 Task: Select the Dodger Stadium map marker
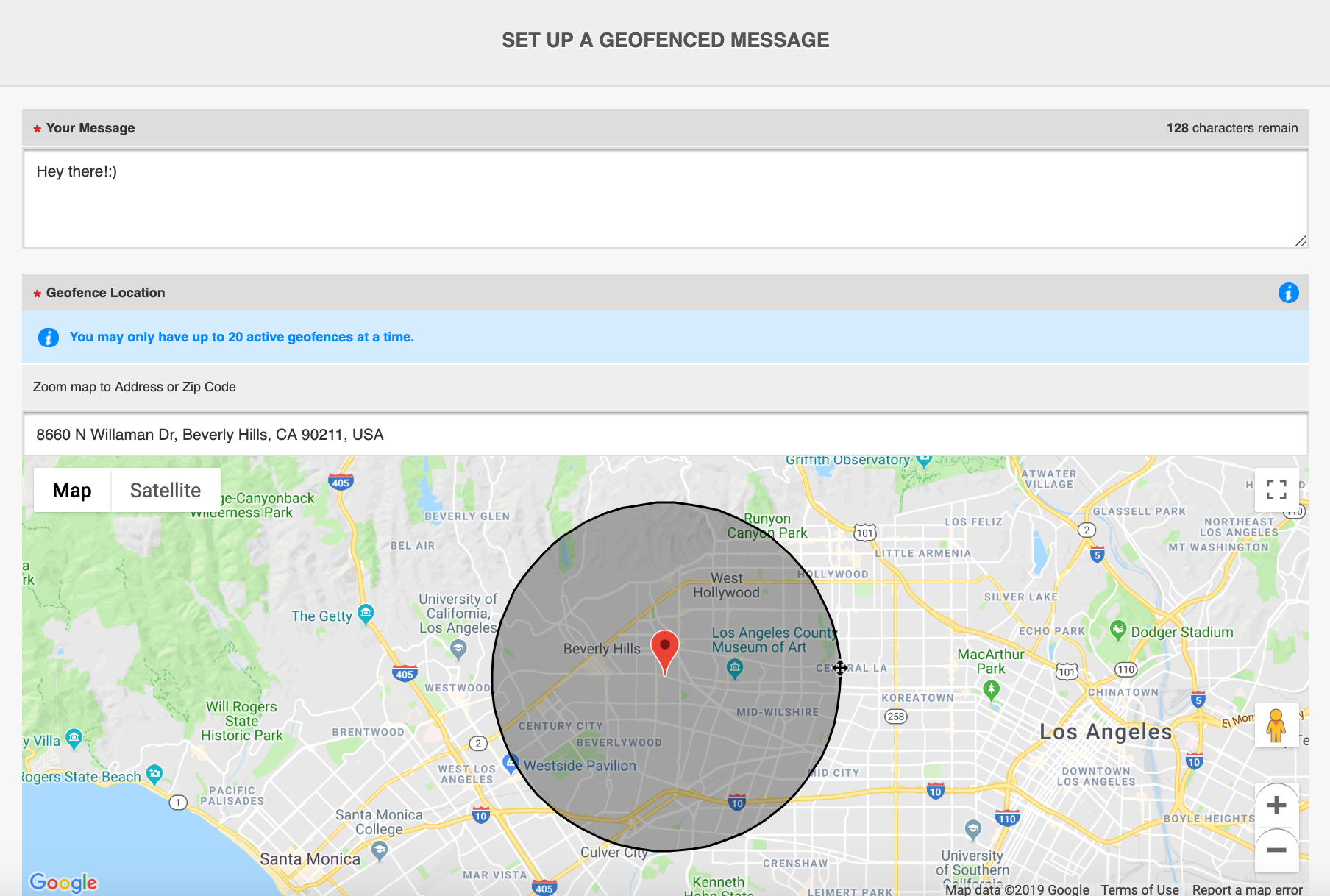click(x=1118, y=630)
